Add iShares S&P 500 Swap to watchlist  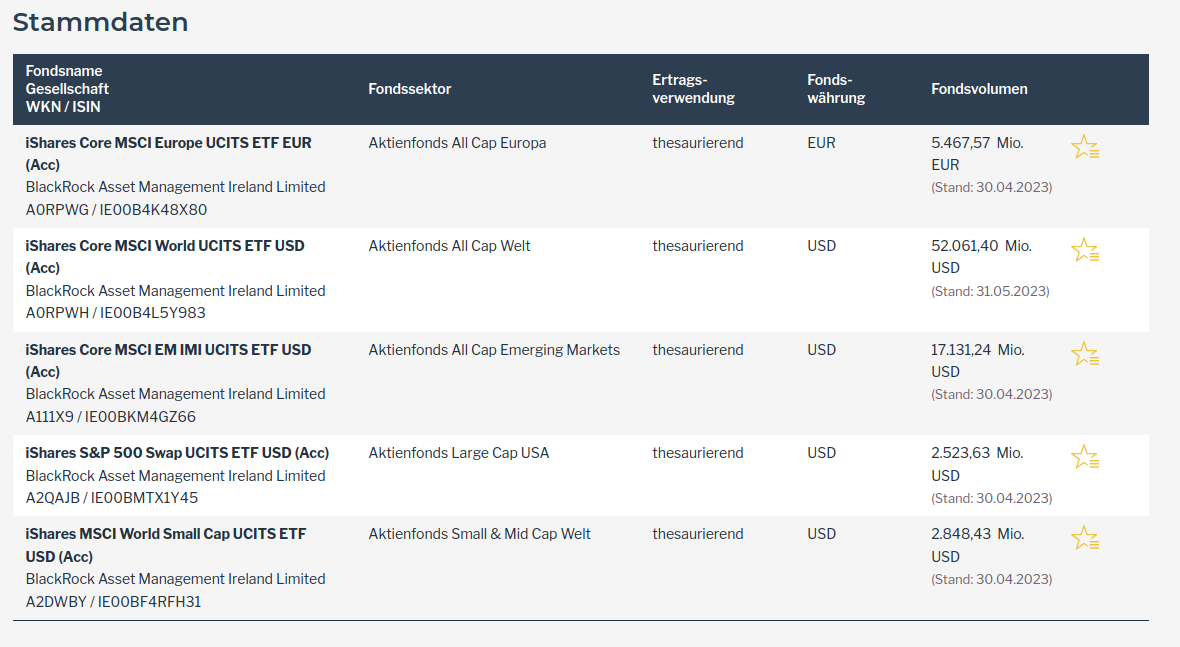[x=1084, y=458]
